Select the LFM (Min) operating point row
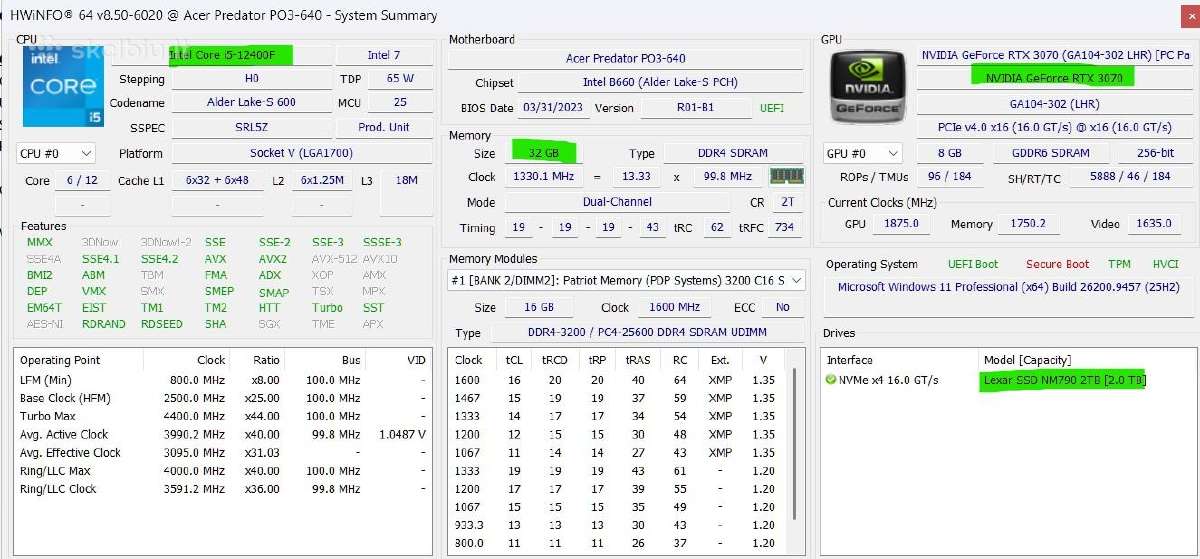 pyautogui.click(x=224, y=380)
